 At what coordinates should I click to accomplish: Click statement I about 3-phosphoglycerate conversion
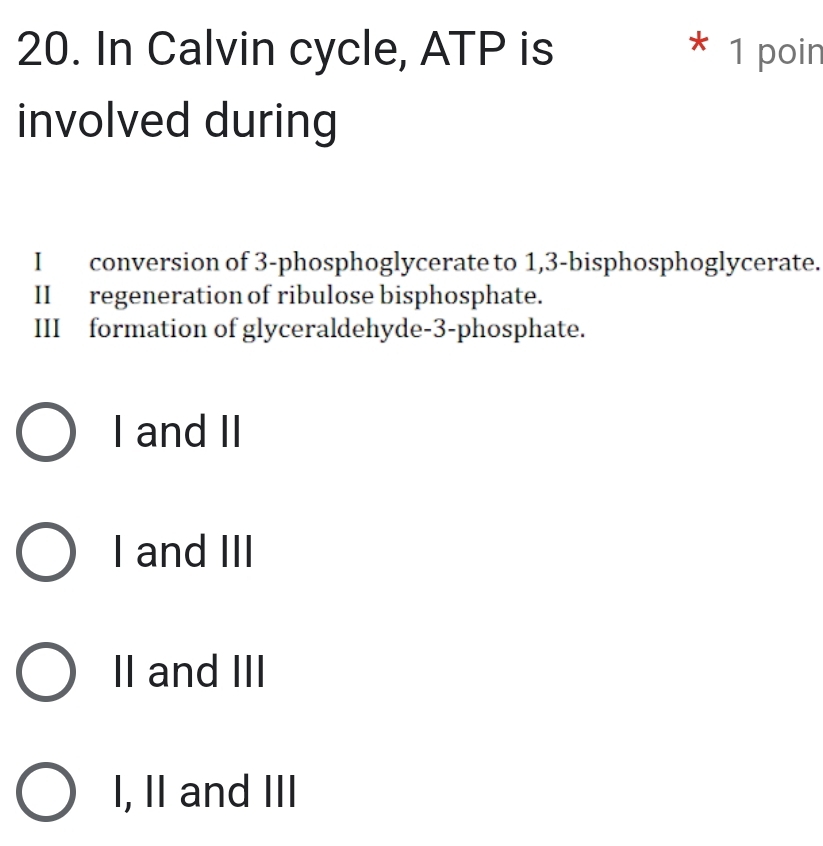[x=455, y=263]
